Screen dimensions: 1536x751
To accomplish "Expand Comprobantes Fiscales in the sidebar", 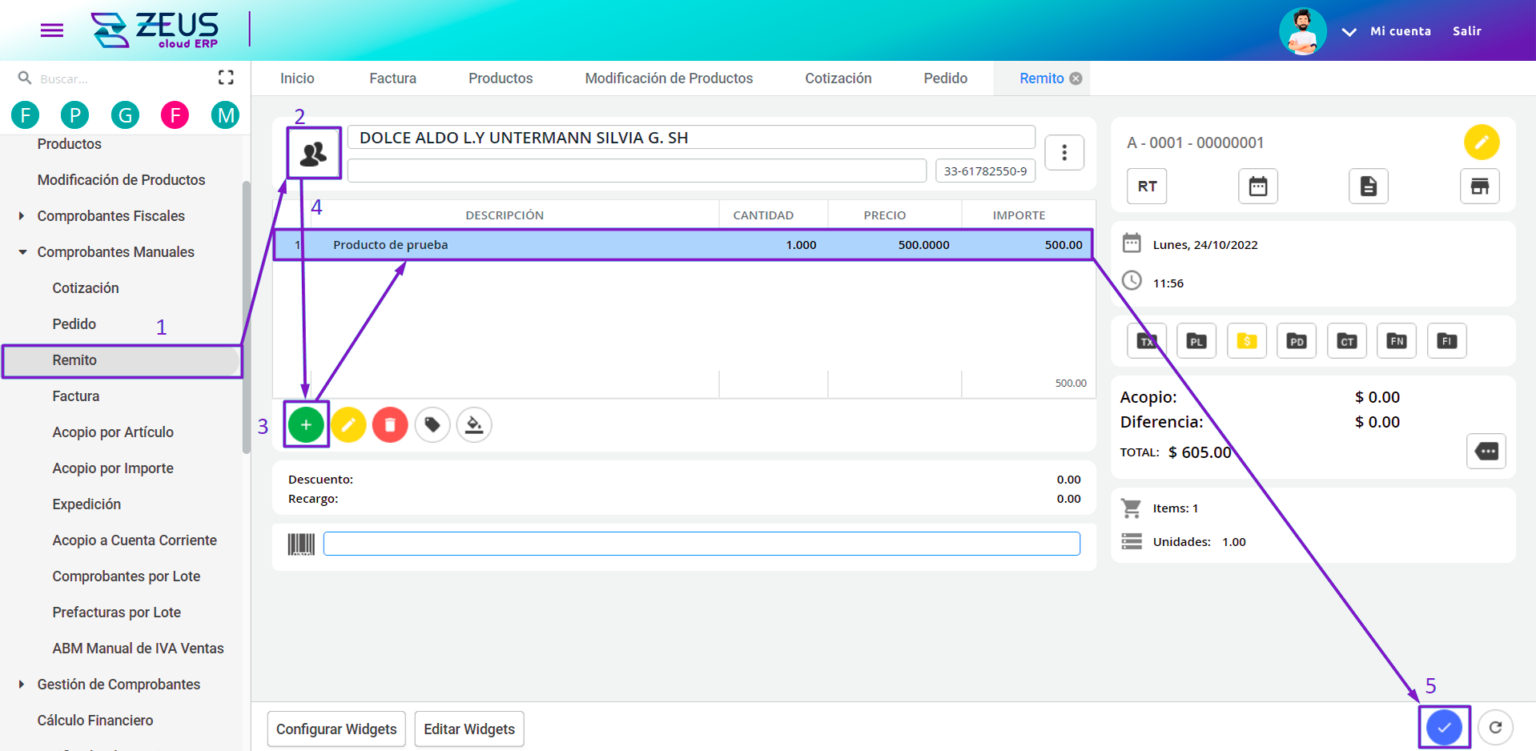I will pyautogui.click(x=109, y=215).
